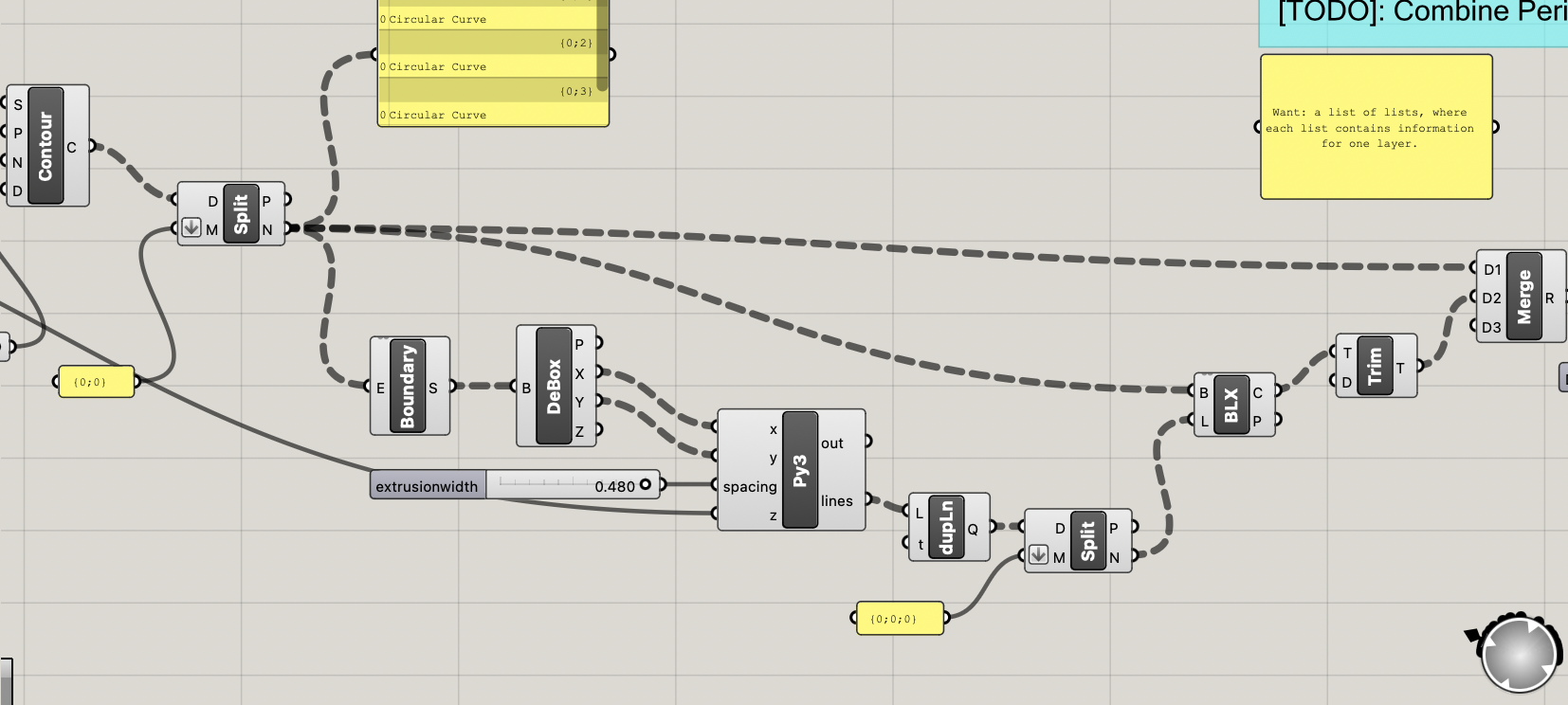The image size is (1568, 705).
Task: Click the flatten arrow on the Split after dupLn
Action: 1038,555
